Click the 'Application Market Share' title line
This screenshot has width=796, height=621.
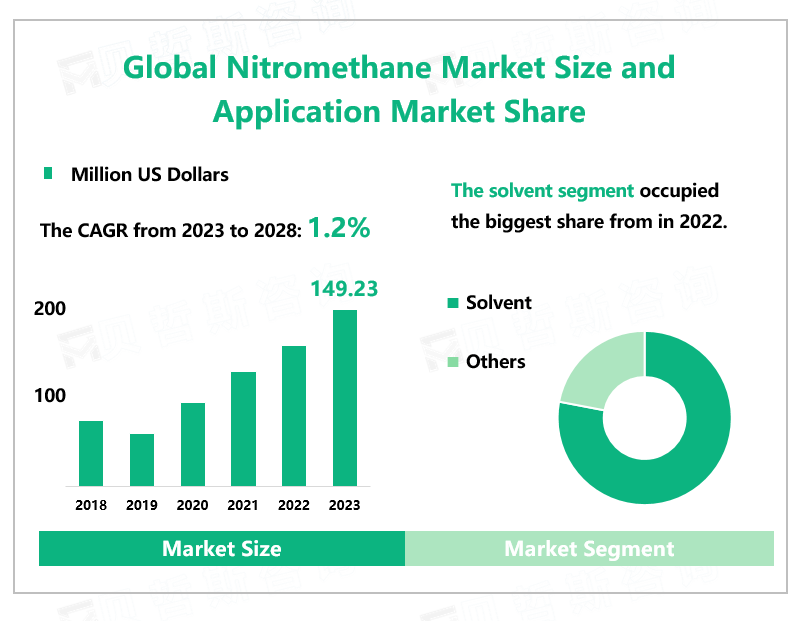click(399, 111)
